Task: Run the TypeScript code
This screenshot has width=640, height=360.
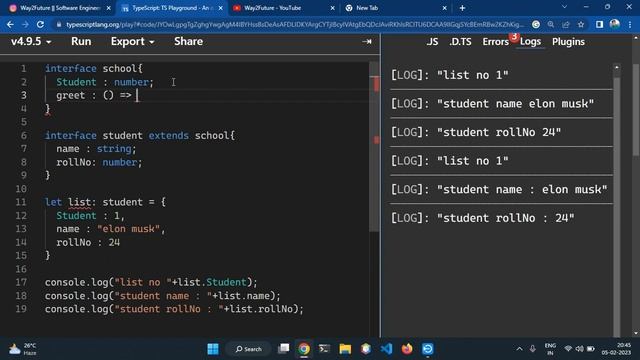Action: (x=81, y=42)
